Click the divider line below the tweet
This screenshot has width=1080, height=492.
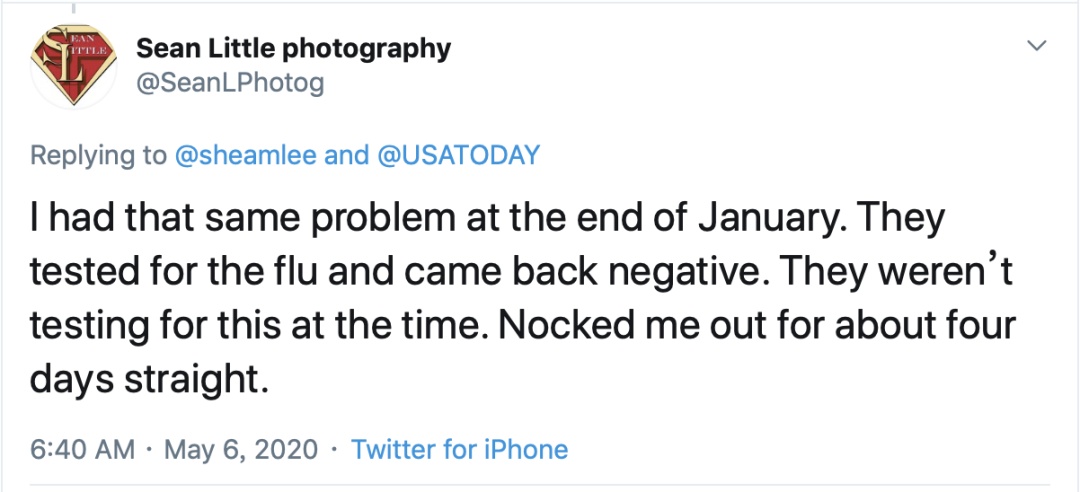tap(540, 488)
